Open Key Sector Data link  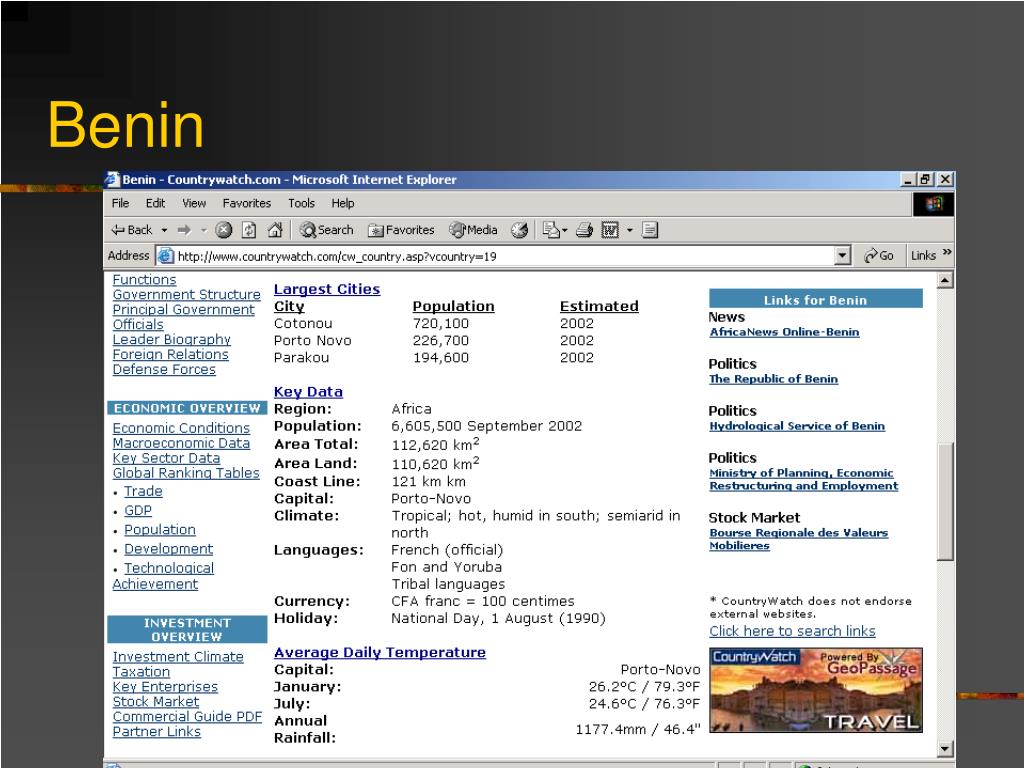tap(166, 458)
